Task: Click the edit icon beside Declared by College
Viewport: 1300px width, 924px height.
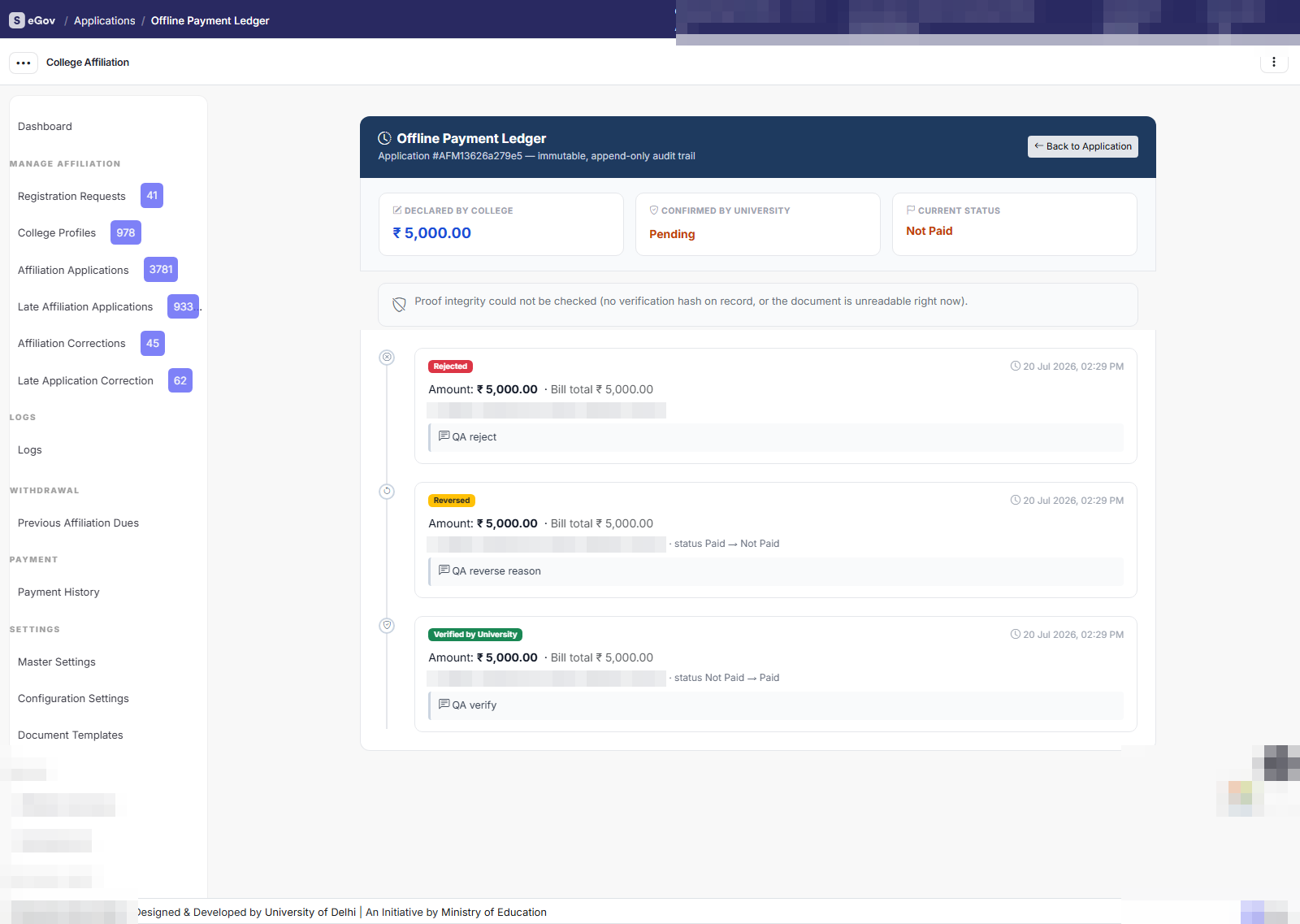Action: pos(397,210)
